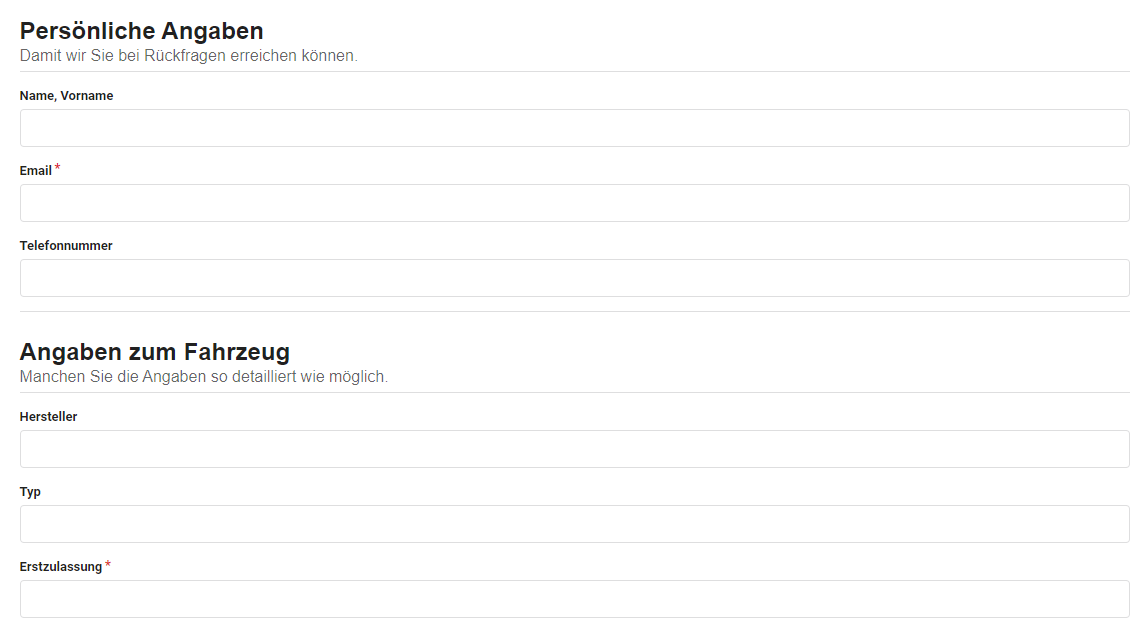
Task: Click the Name, Vorname input field
Action: [574, 128]
